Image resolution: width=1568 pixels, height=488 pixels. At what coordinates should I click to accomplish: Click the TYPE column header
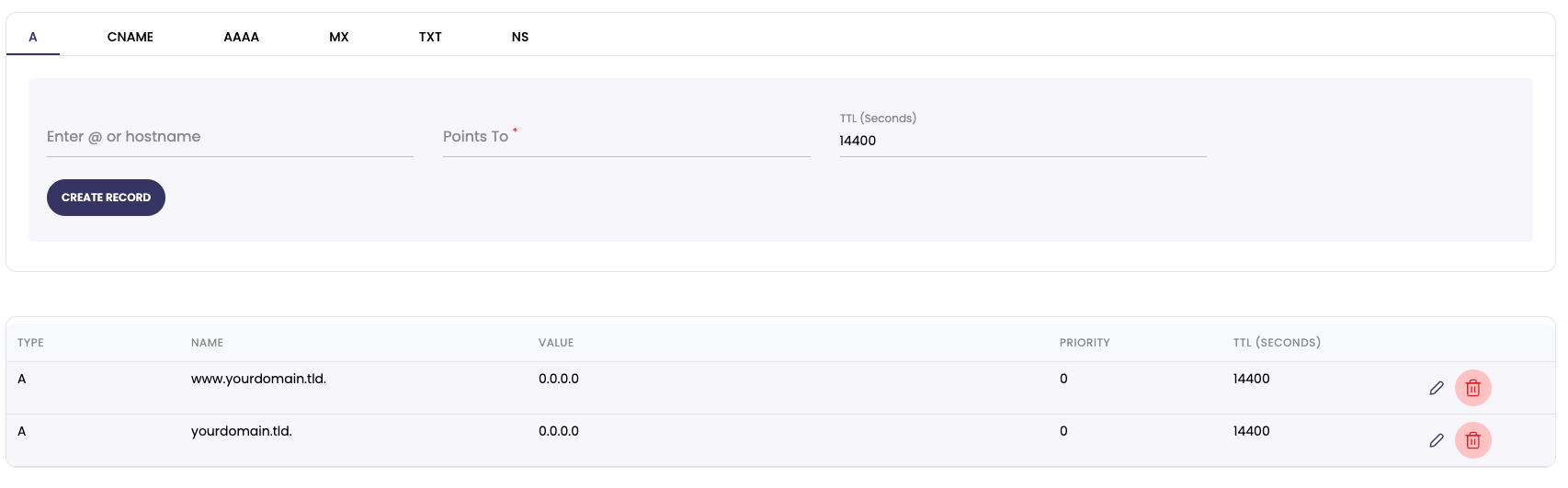click(x=30, y=343)
